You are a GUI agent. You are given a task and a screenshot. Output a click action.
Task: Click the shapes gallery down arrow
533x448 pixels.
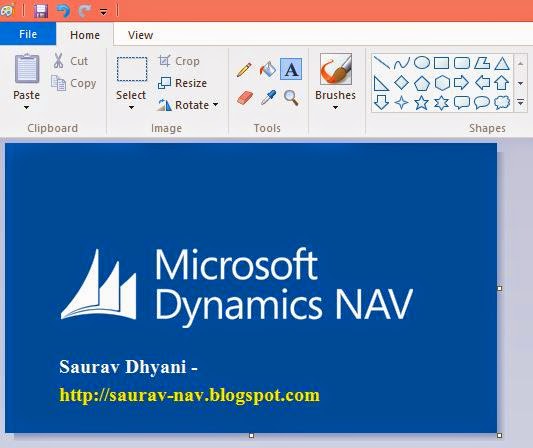(x=520, y=83)
